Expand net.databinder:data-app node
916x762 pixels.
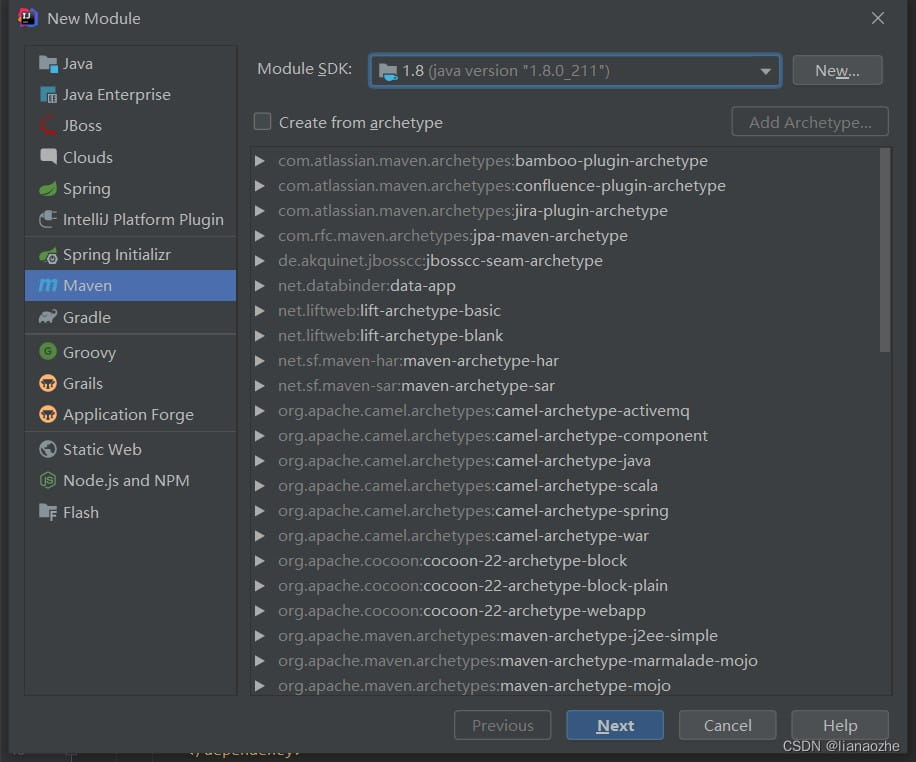[260, 286]
